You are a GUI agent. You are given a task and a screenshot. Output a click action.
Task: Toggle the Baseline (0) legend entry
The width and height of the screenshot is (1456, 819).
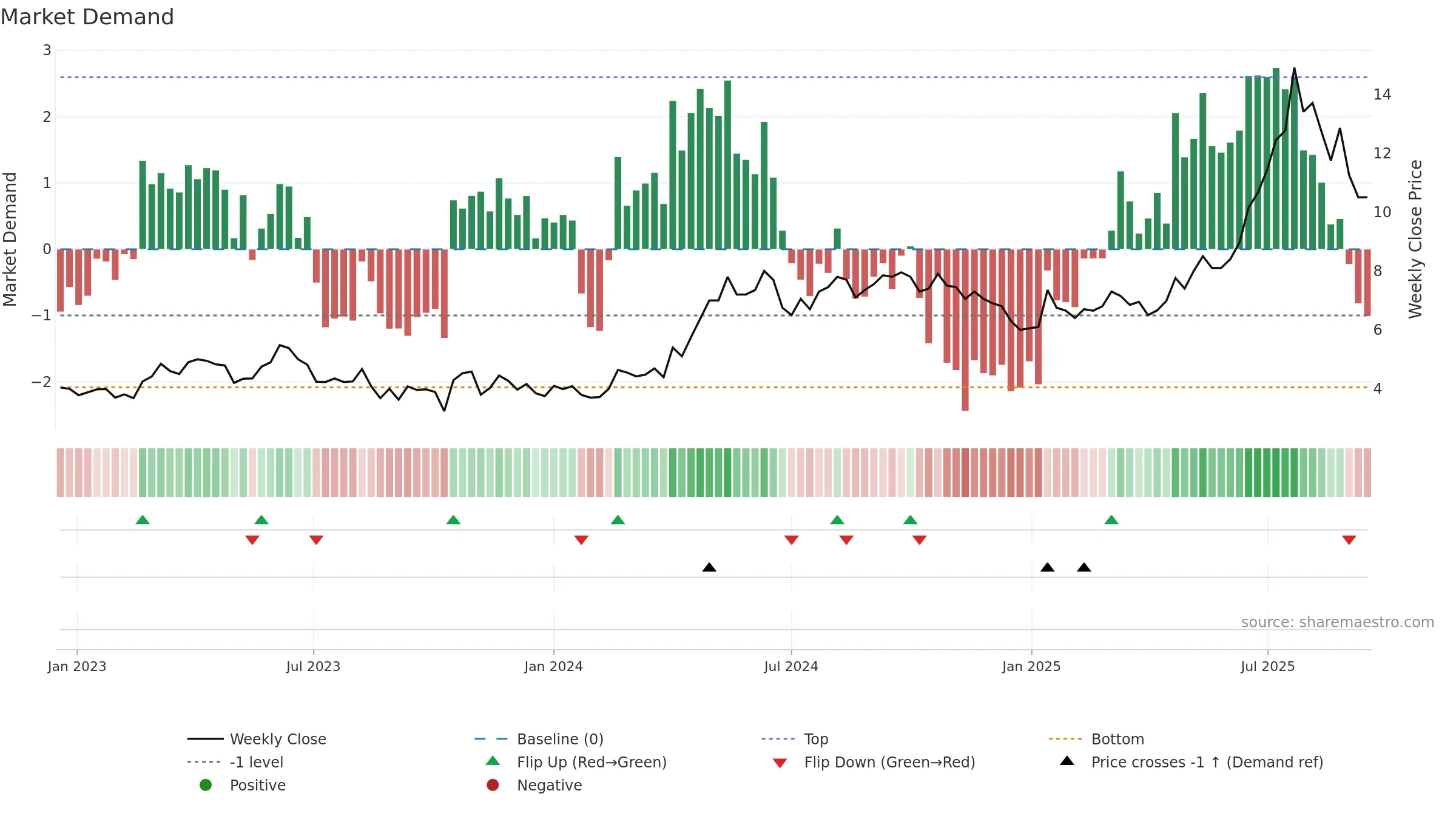[x=539, y=739]
